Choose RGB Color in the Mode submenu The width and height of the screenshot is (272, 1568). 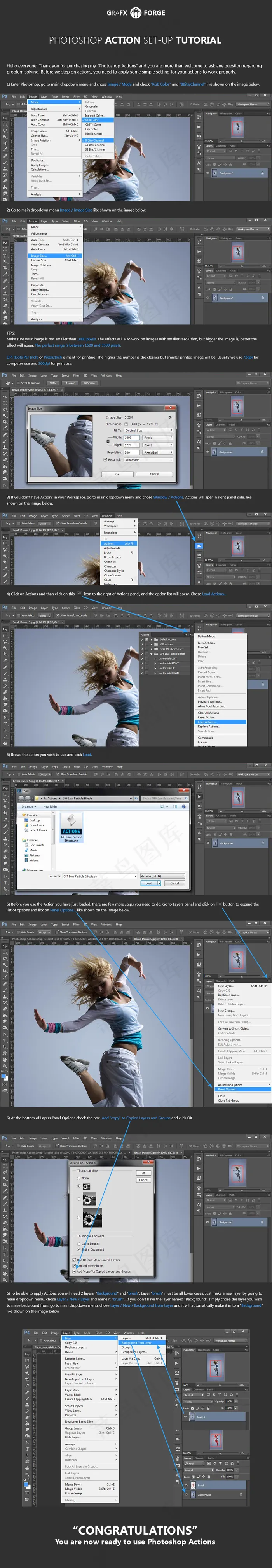pyautogui.click(x=98, y=120)
